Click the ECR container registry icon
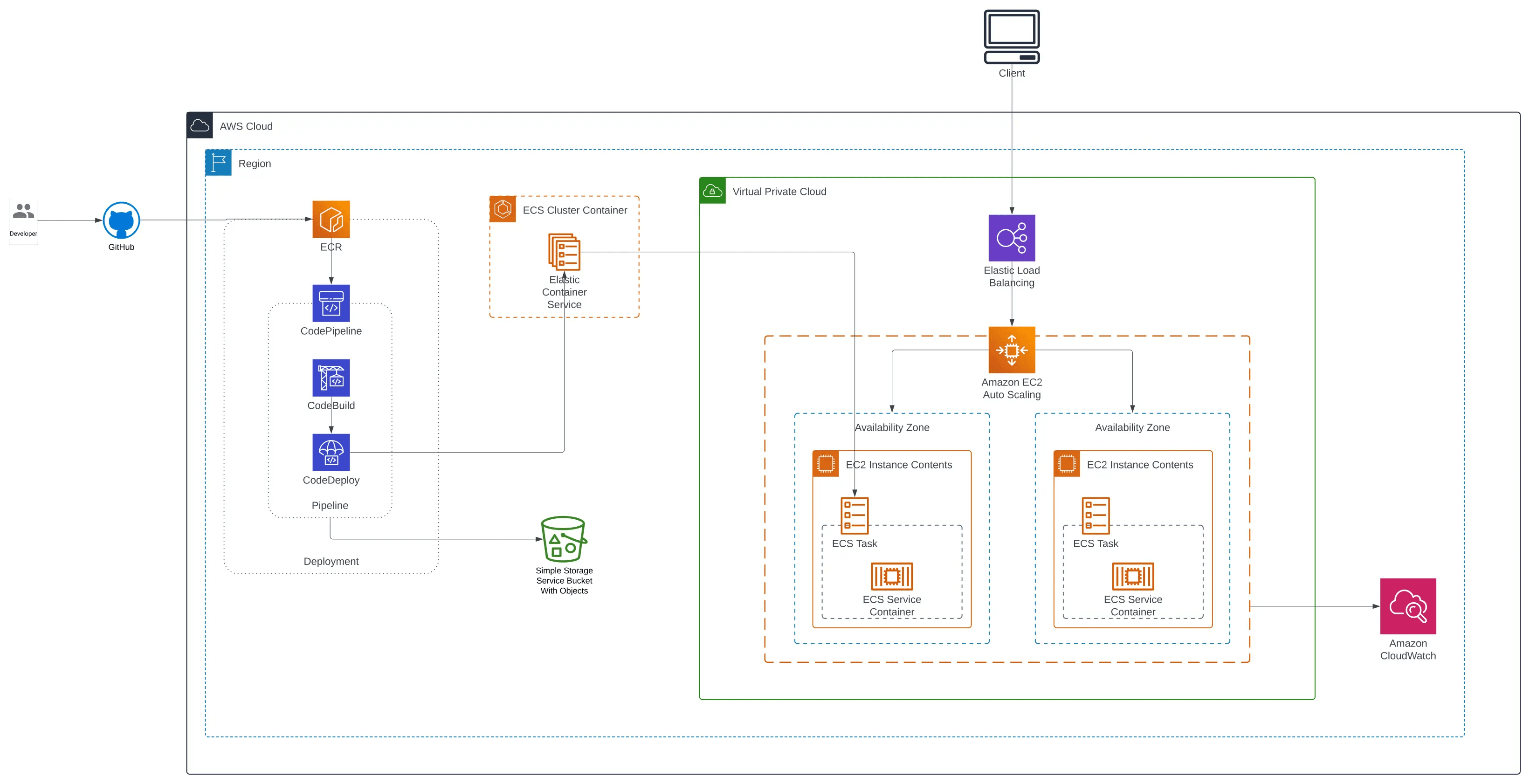The height and width of the screenshot is (784, 1530). pos(331,219)
